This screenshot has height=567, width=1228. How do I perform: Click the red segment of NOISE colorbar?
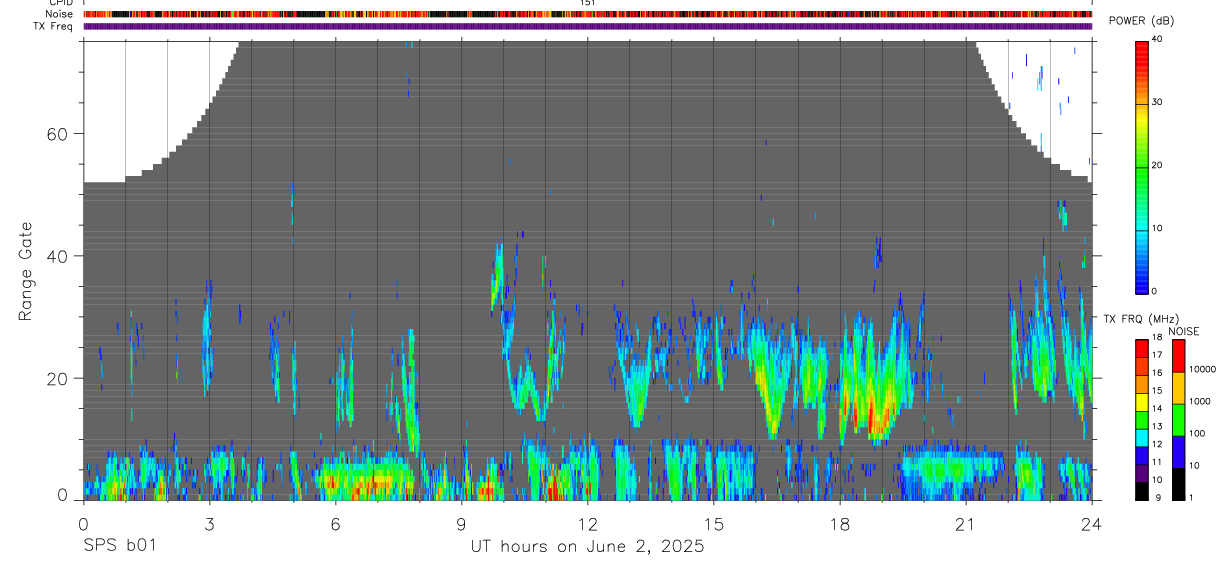1178,356
